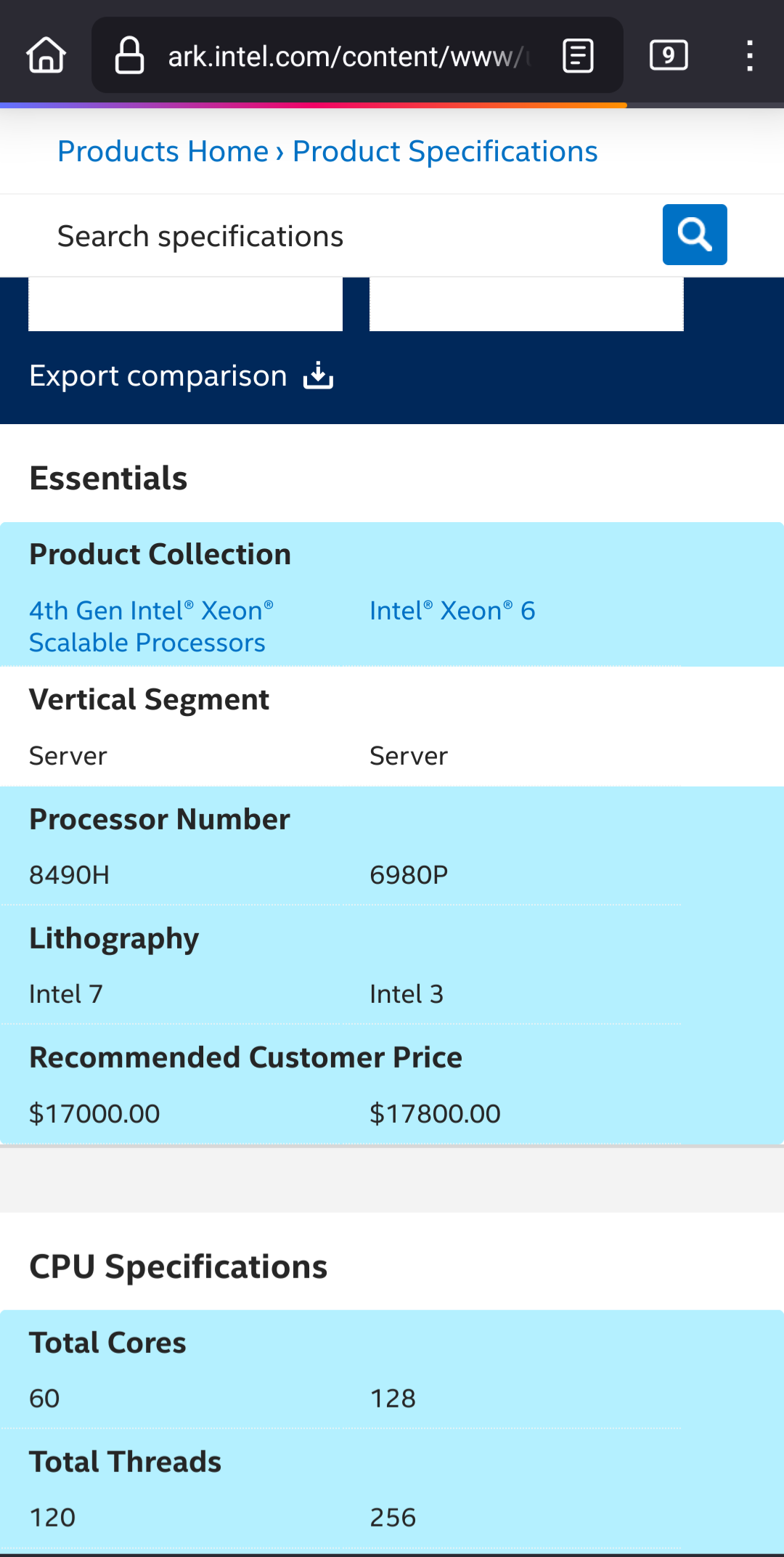Select the right white product card
Image resolution: width=784 pixels, height=1557 pixels.
[526, 304]
